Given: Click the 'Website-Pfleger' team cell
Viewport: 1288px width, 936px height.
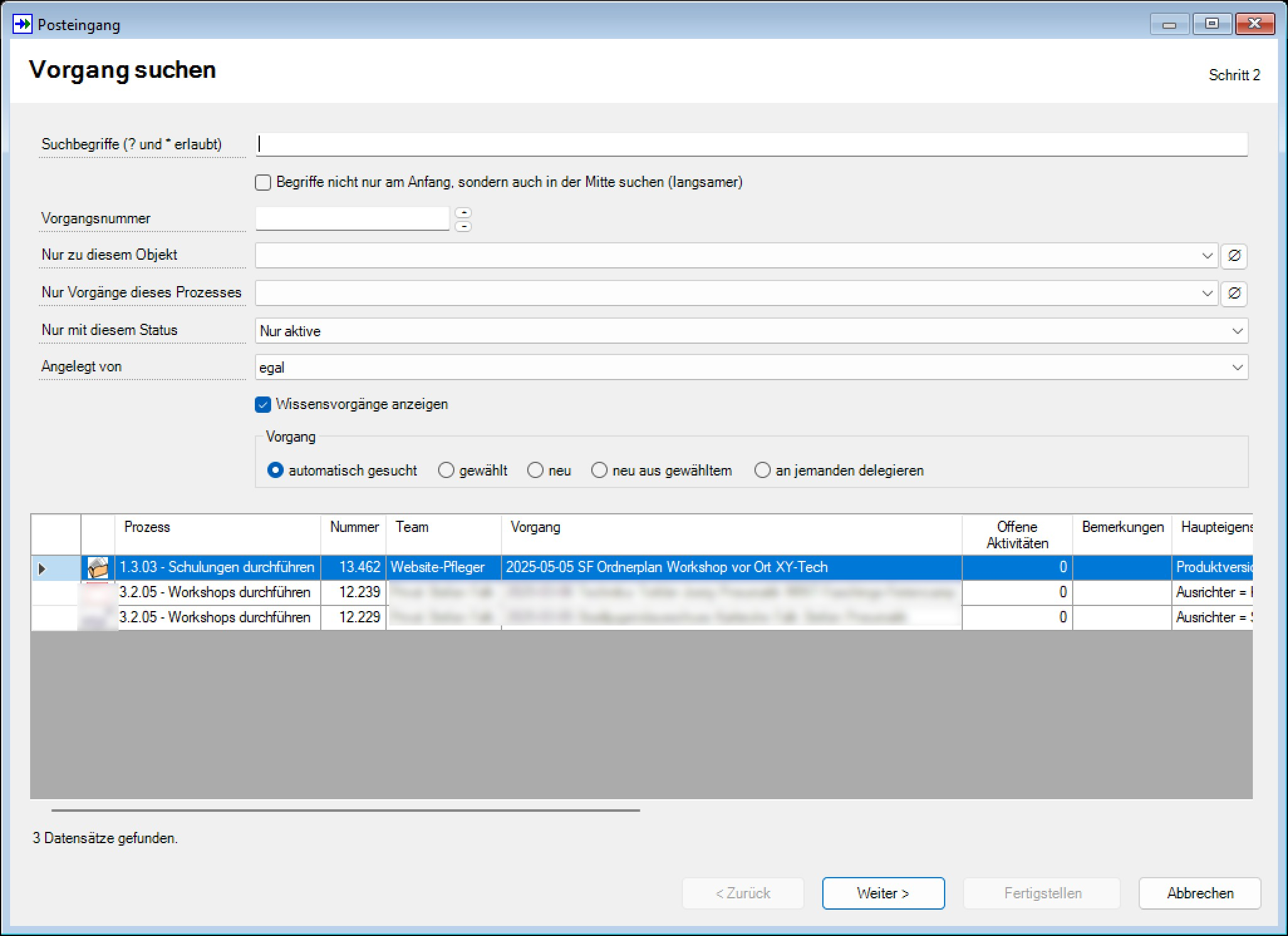Looking at the screenshot, I should [444, 568].
